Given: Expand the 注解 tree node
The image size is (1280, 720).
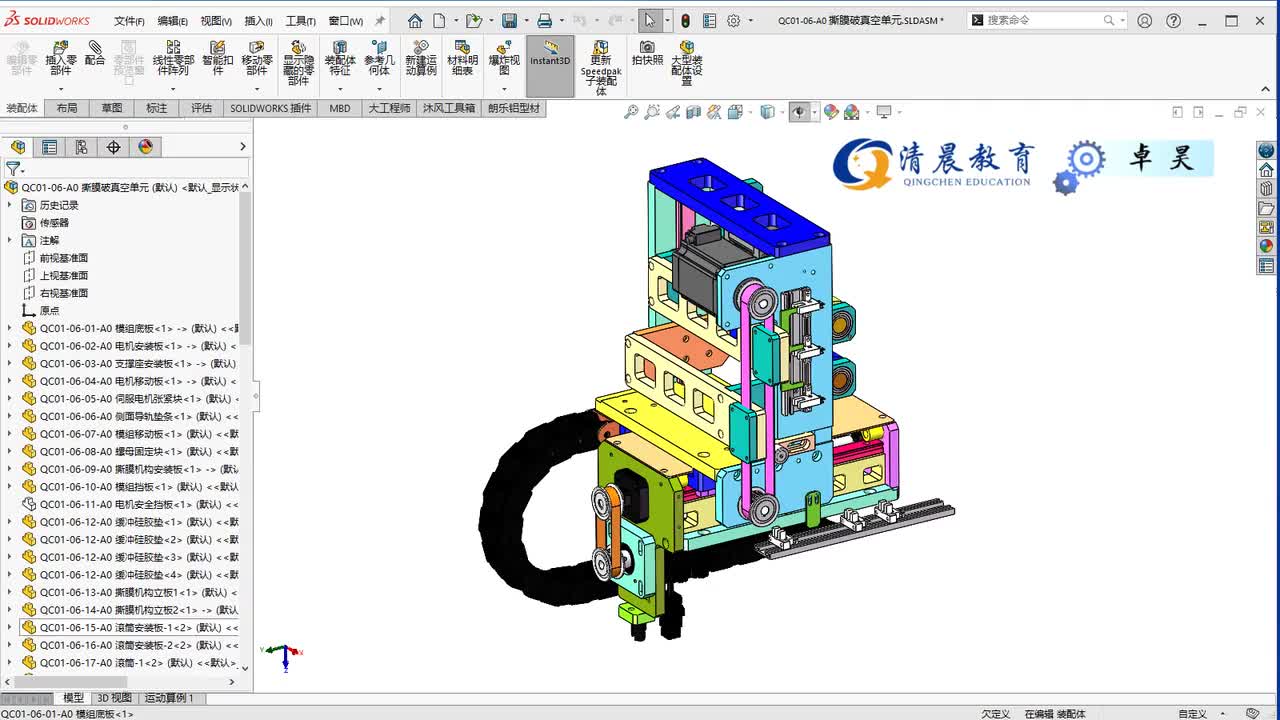Looking at the screenshot, I should click(x=10, y=240).
